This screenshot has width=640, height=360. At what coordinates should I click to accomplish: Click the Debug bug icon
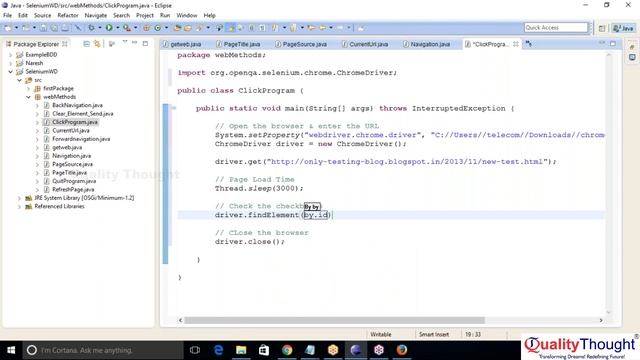coord(91,28)
